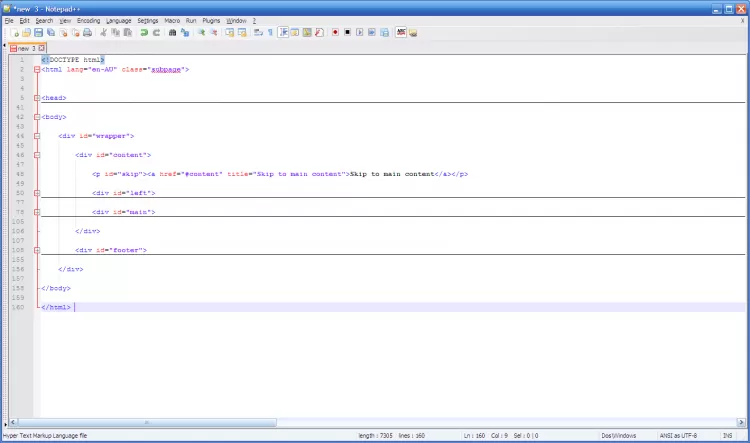Click the New file toolbar icon
This screenshot has width=750, height=443.
16,32
